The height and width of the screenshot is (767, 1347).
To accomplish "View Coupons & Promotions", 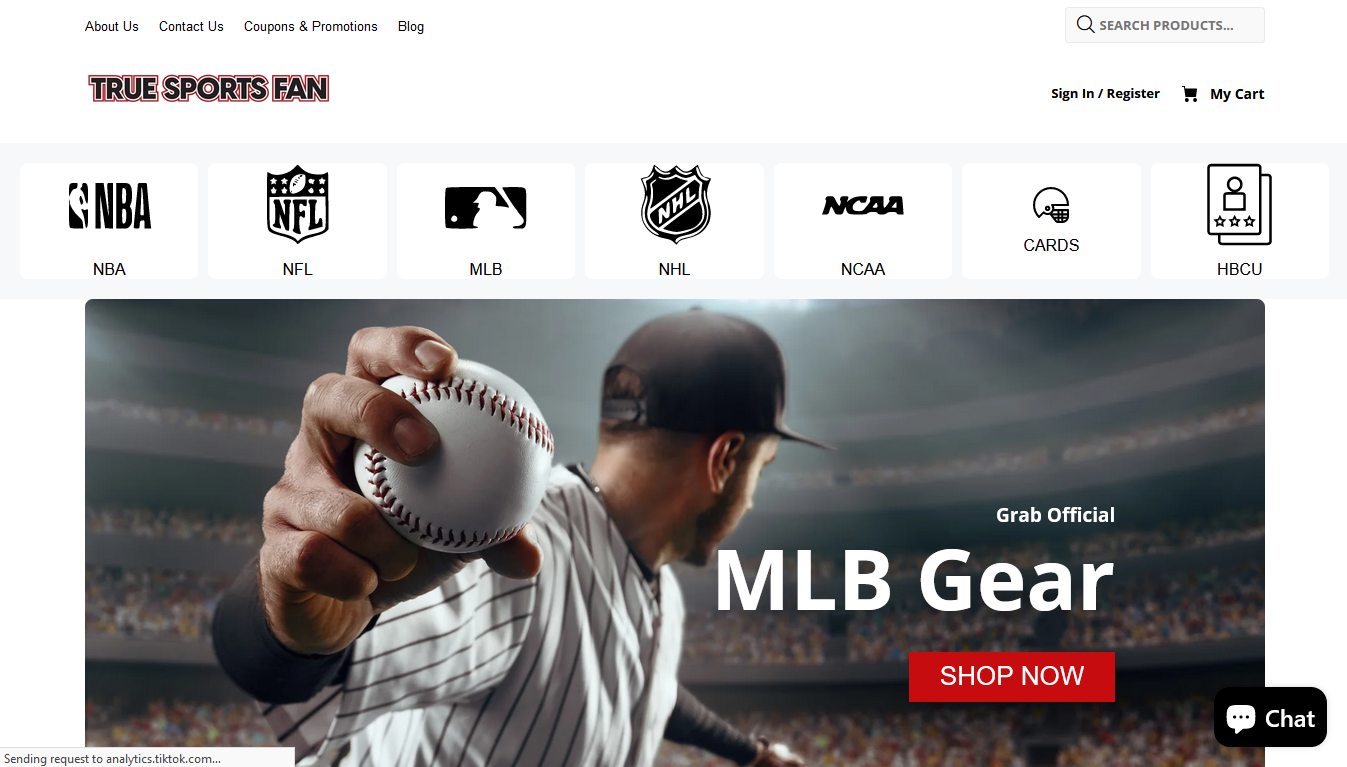I will [311, 27].
